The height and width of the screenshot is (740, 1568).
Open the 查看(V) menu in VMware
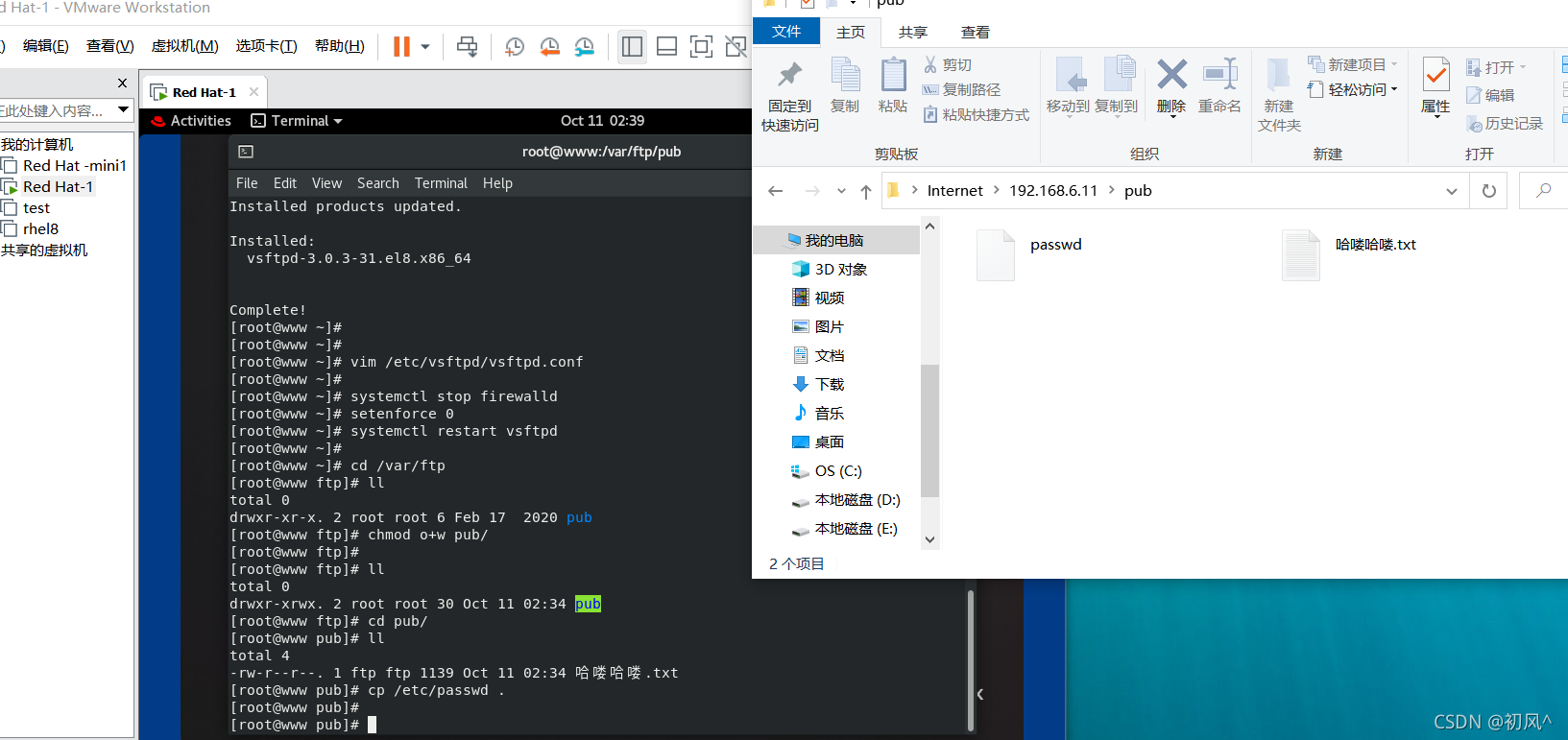pyautogui.click(x=110, y=46)
